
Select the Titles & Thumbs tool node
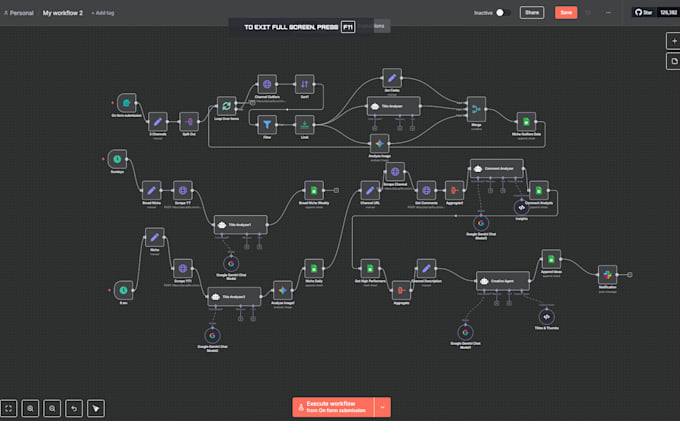point(546,317)
